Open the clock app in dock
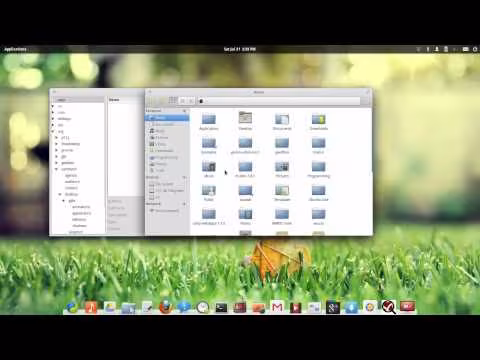Viewport: 480px width, 360px height. [x=203, y=307]
